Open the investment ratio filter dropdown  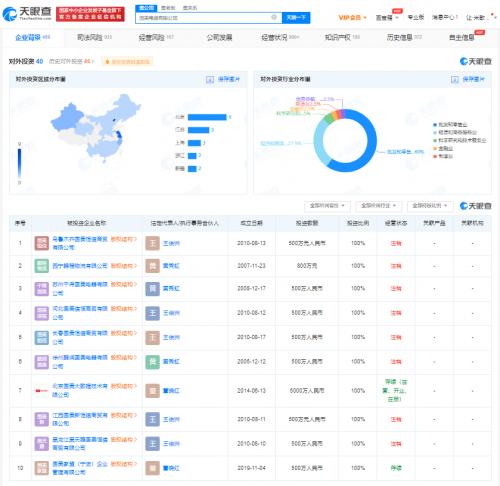(430, 206)
